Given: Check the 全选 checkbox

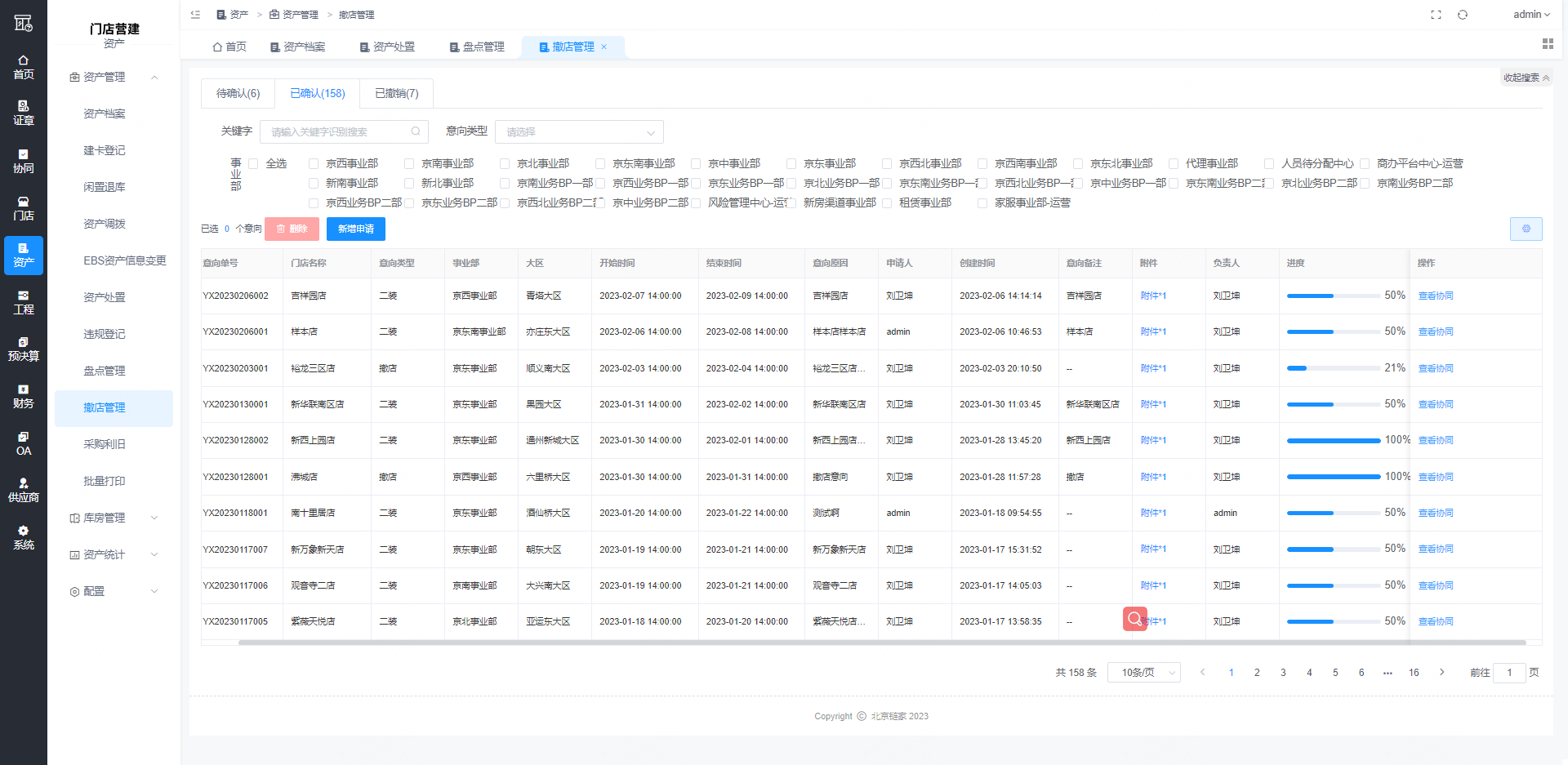Looking at the screenshot, I should (x=253, y=163).
